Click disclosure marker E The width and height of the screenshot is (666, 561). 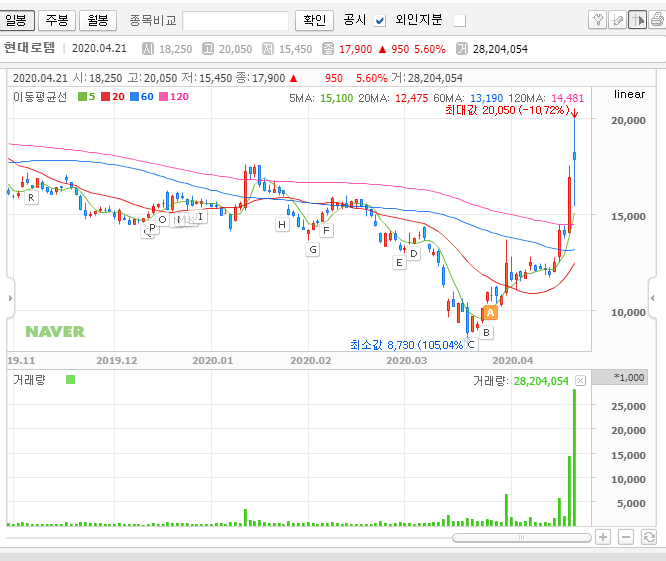(x=399, y=263)
